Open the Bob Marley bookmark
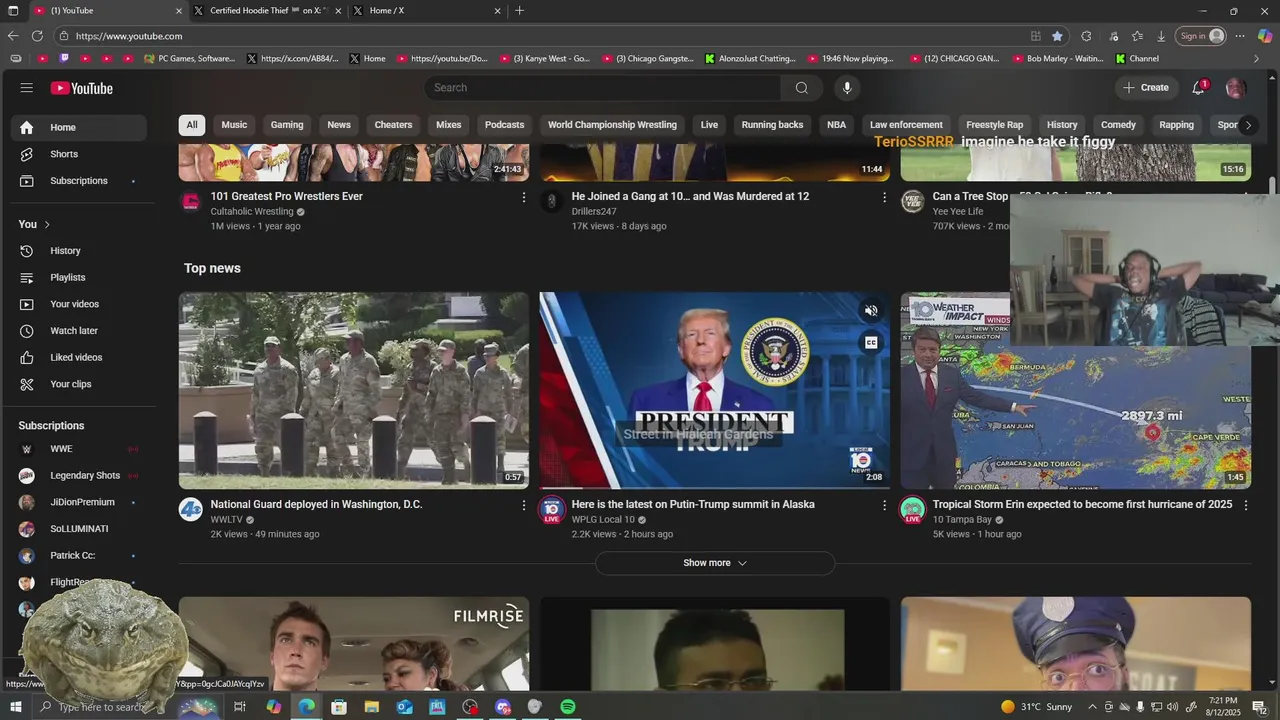Image resolution: width=1280 pixels, height=720 pixels. pos(1057,59)
